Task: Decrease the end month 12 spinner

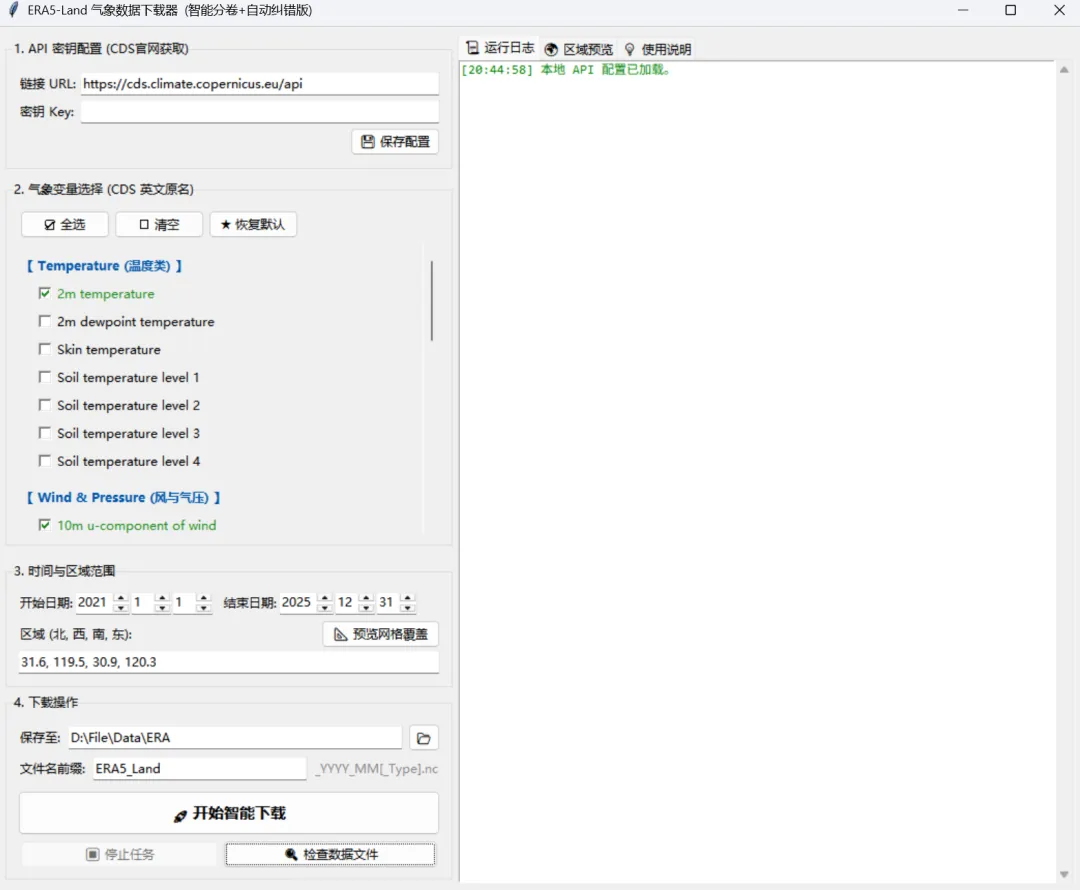Action: tap(366, 608)
